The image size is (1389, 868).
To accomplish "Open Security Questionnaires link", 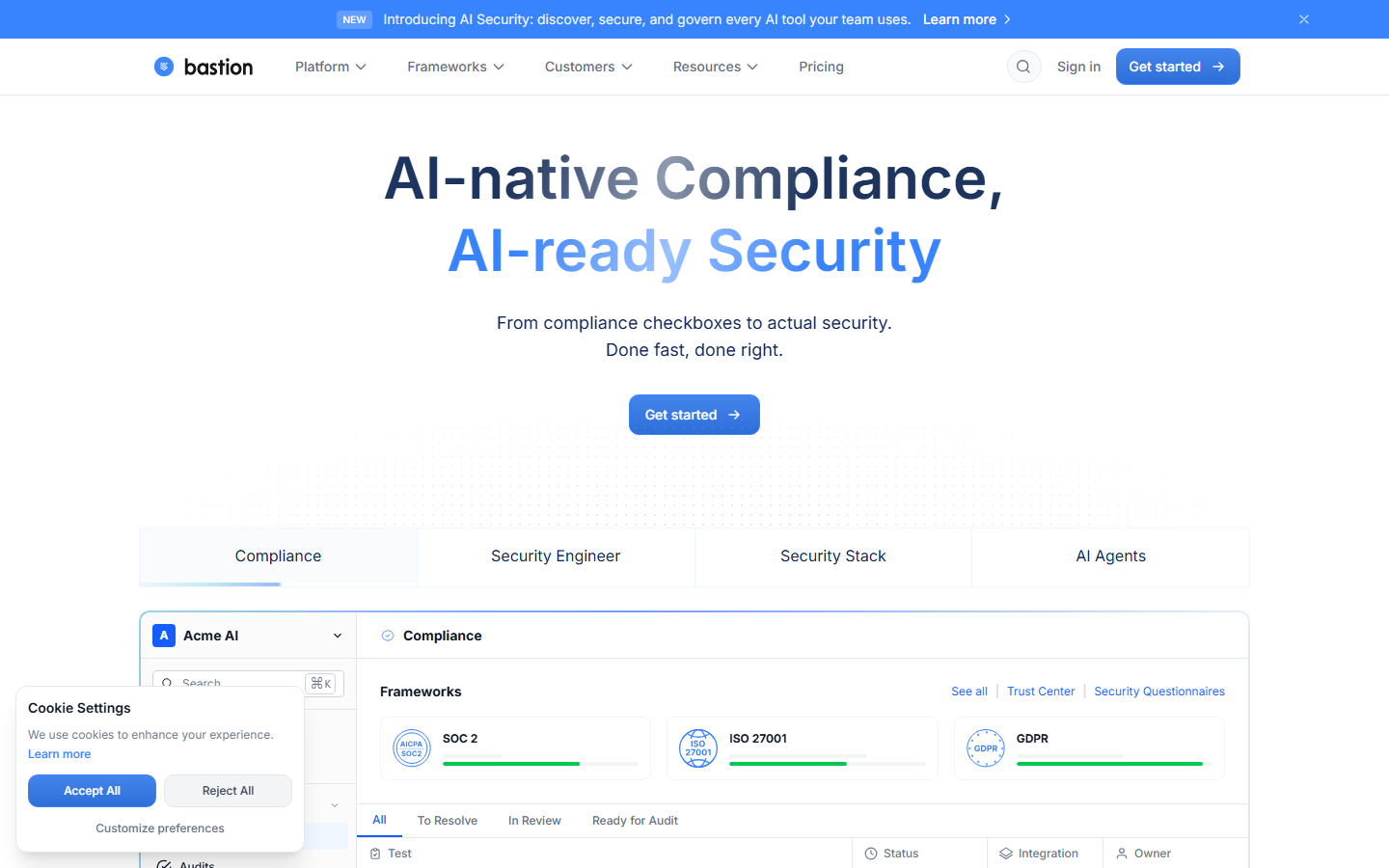I will 1159,692.
